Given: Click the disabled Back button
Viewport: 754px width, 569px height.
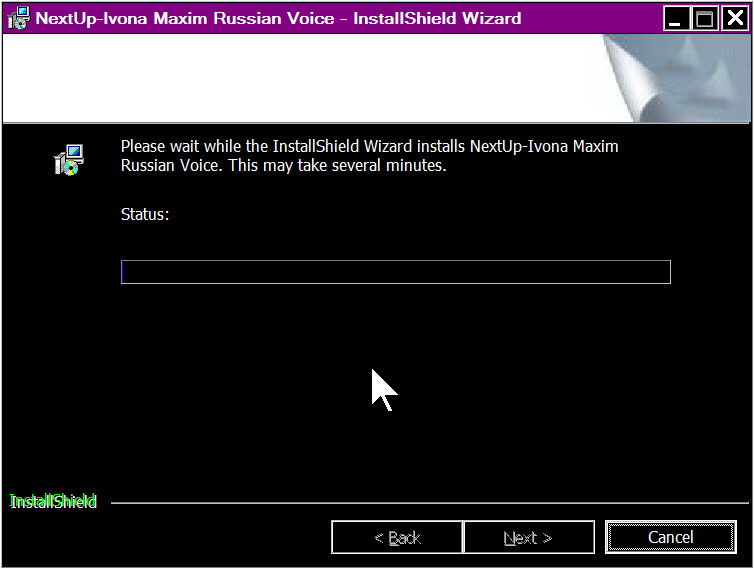Looking at the screenshot, I should click(397, 537).
